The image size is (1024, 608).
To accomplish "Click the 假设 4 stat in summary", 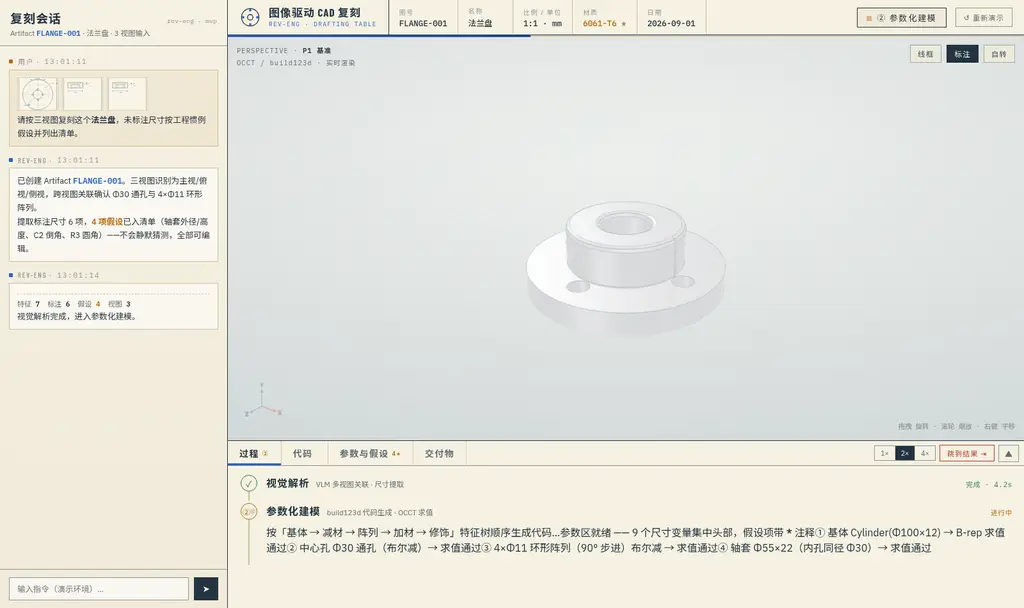I will (x=89, y=304).
